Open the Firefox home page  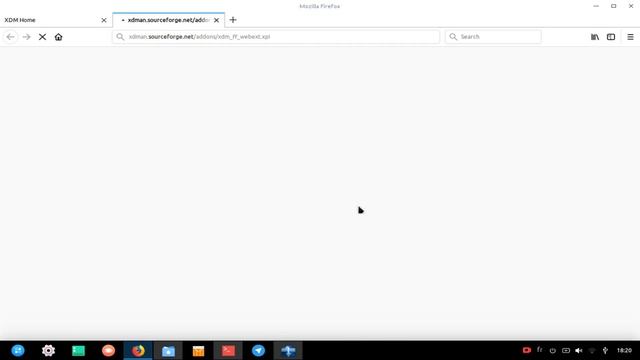click(x=58, y=37)
